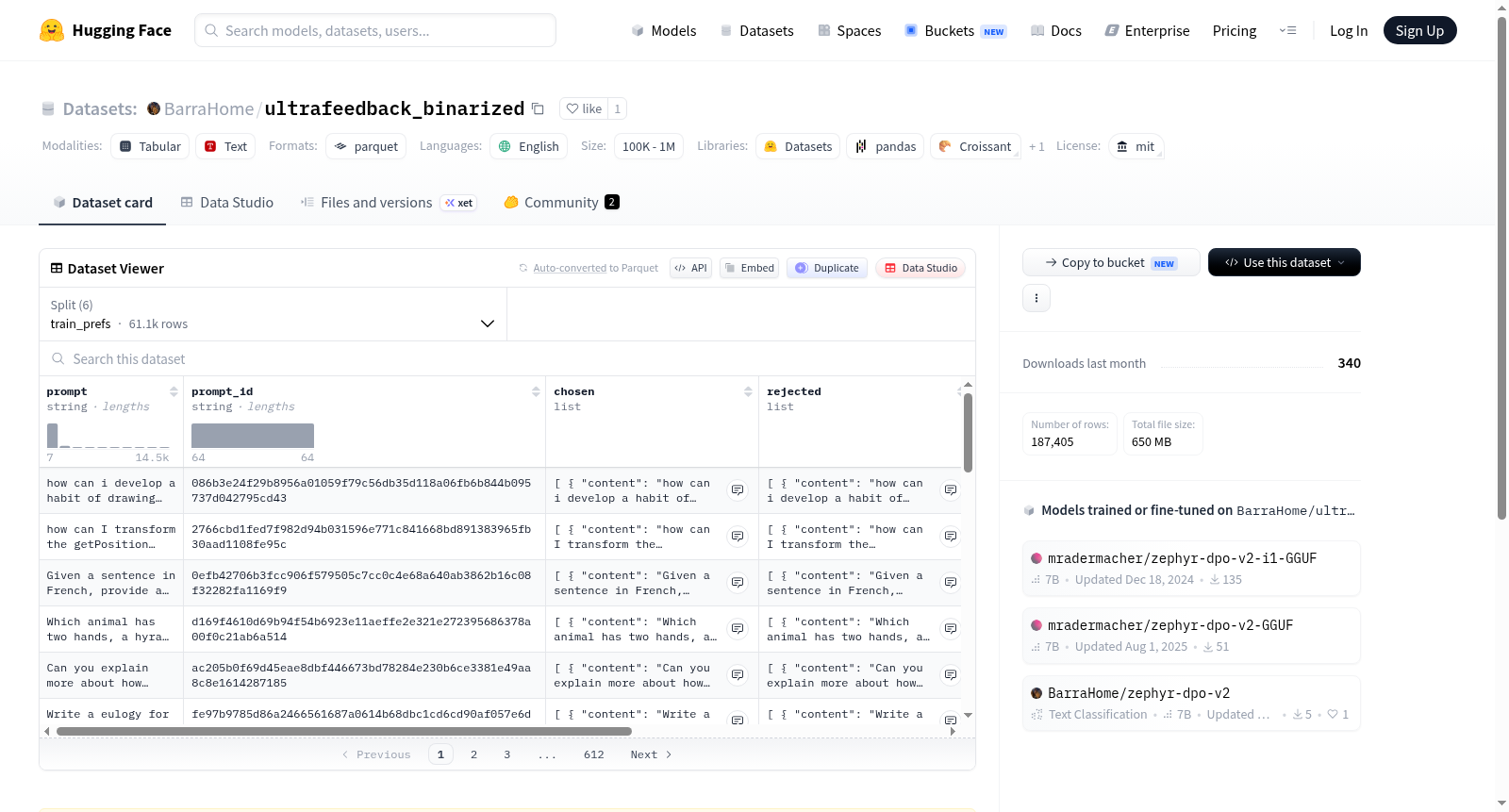Screen dimensions: 1509x812
Task: Expand rejected cell in Which animal row
Action: point(951,629)
